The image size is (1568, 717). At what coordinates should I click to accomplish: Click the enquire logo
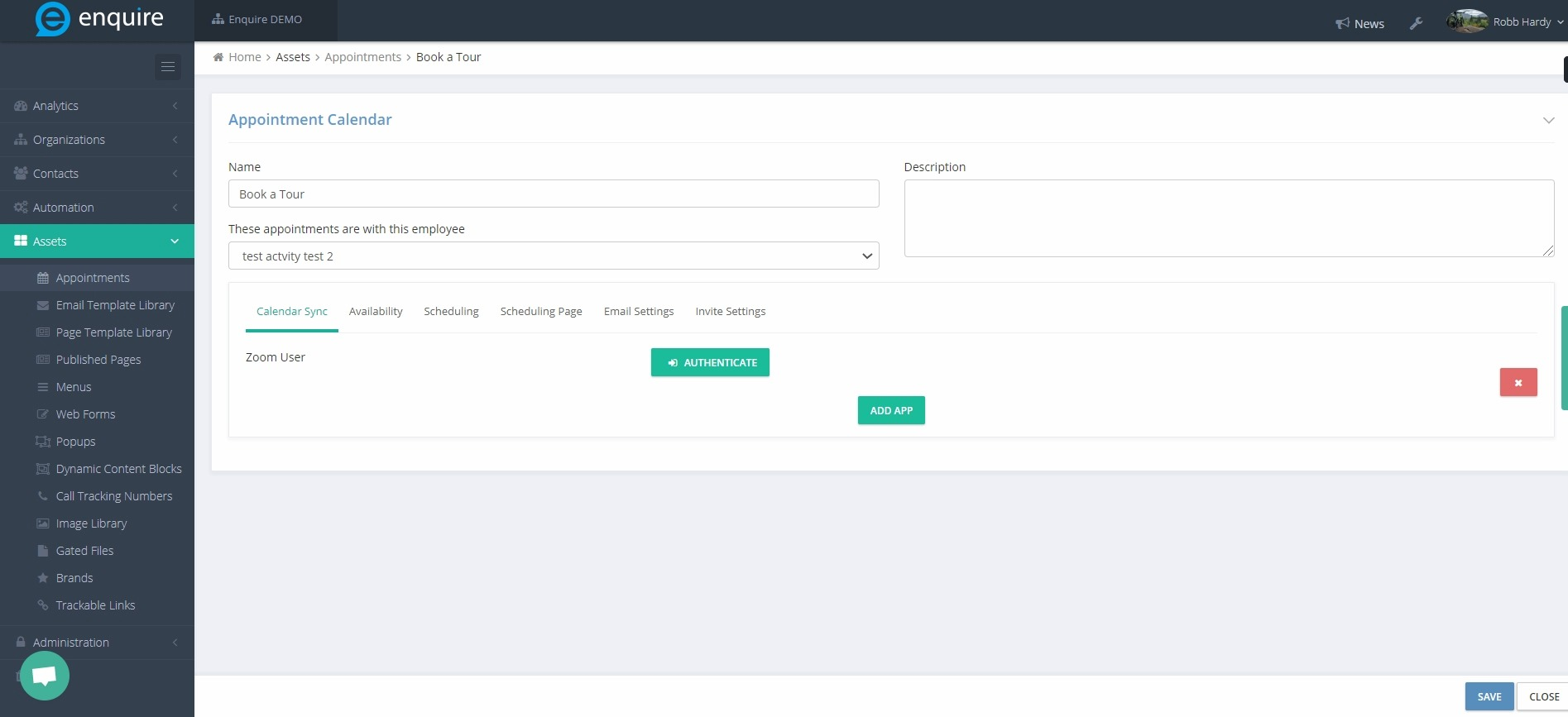(99, 19)
